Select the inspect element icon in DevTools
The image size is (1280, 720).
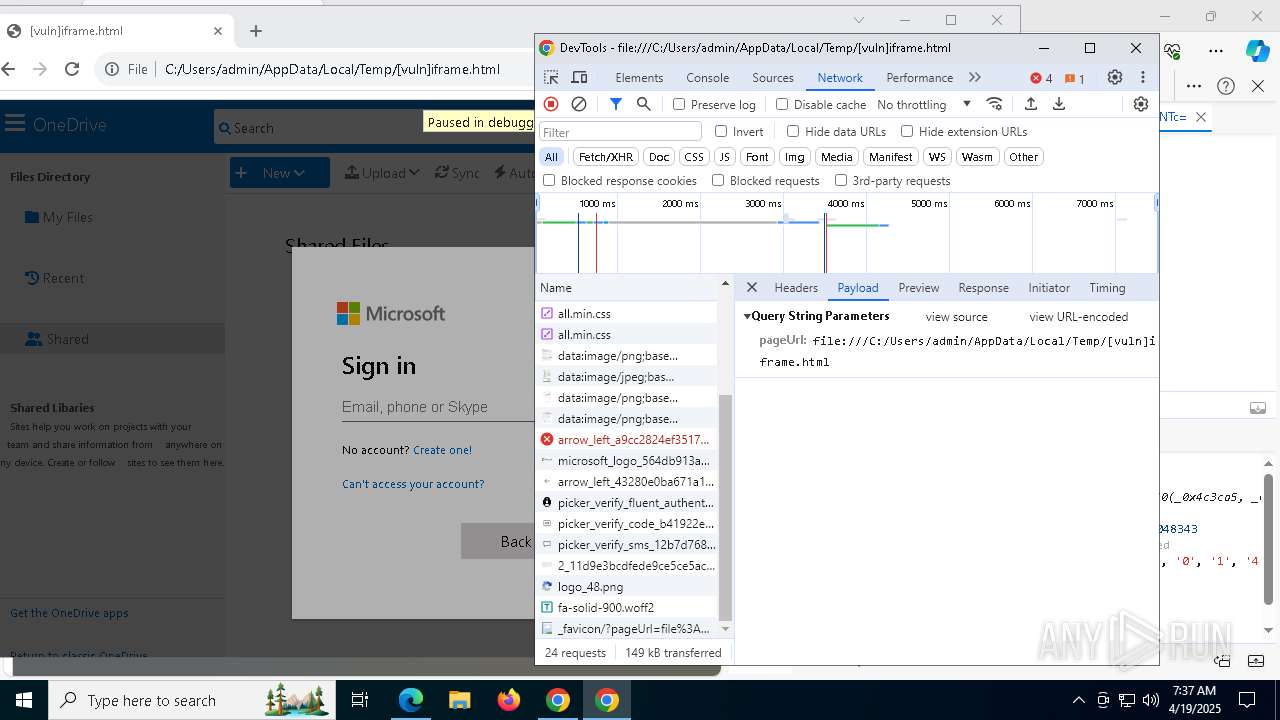[551, 77]
